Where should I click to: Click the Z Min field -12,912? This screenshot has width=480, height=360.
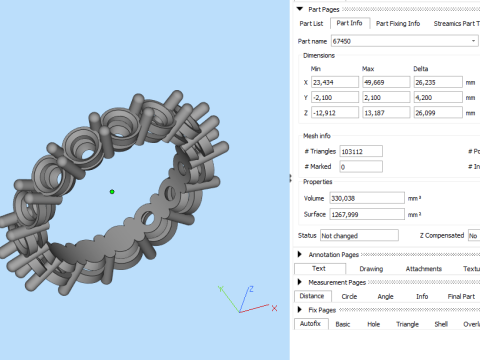pyautogui.click(x=335, y=113)
